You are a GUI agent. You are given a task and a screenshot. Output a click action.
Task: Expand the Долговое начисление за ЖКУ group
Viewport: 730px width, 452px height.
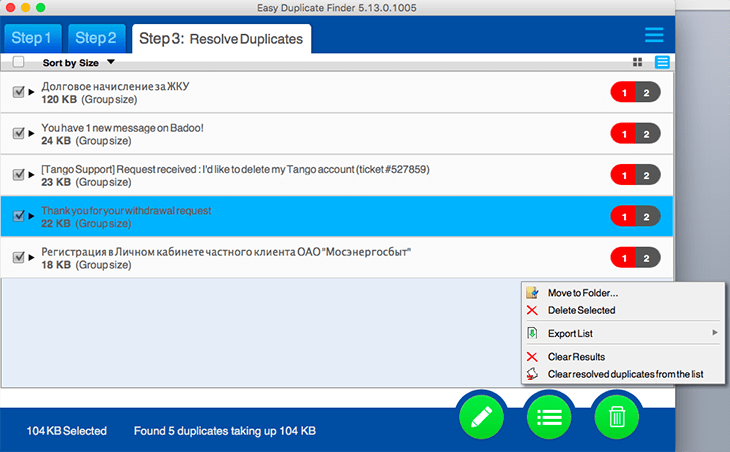31,92
